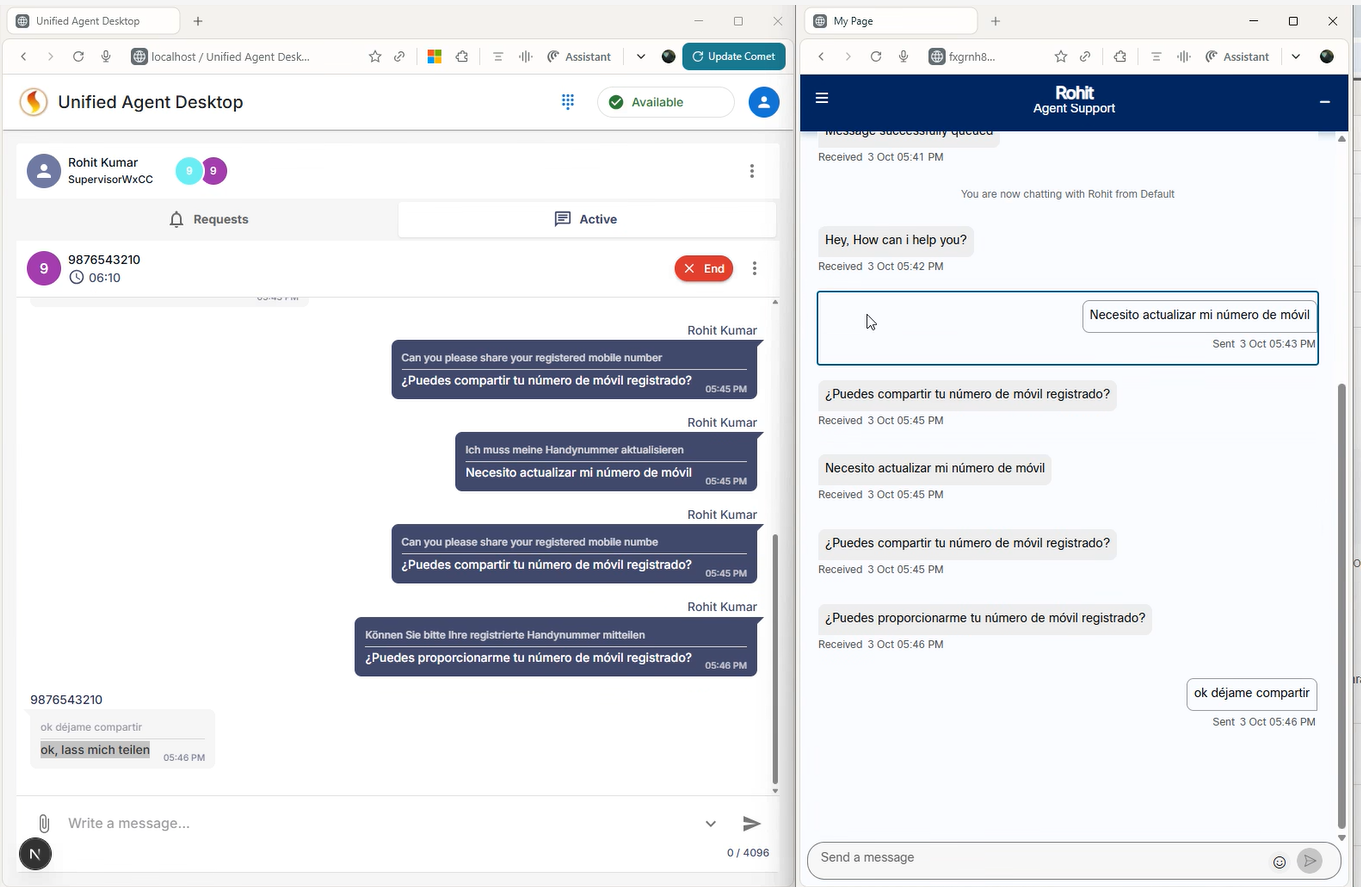Open three-dot menu for Rohit Kumar

(x=751, y=171)
